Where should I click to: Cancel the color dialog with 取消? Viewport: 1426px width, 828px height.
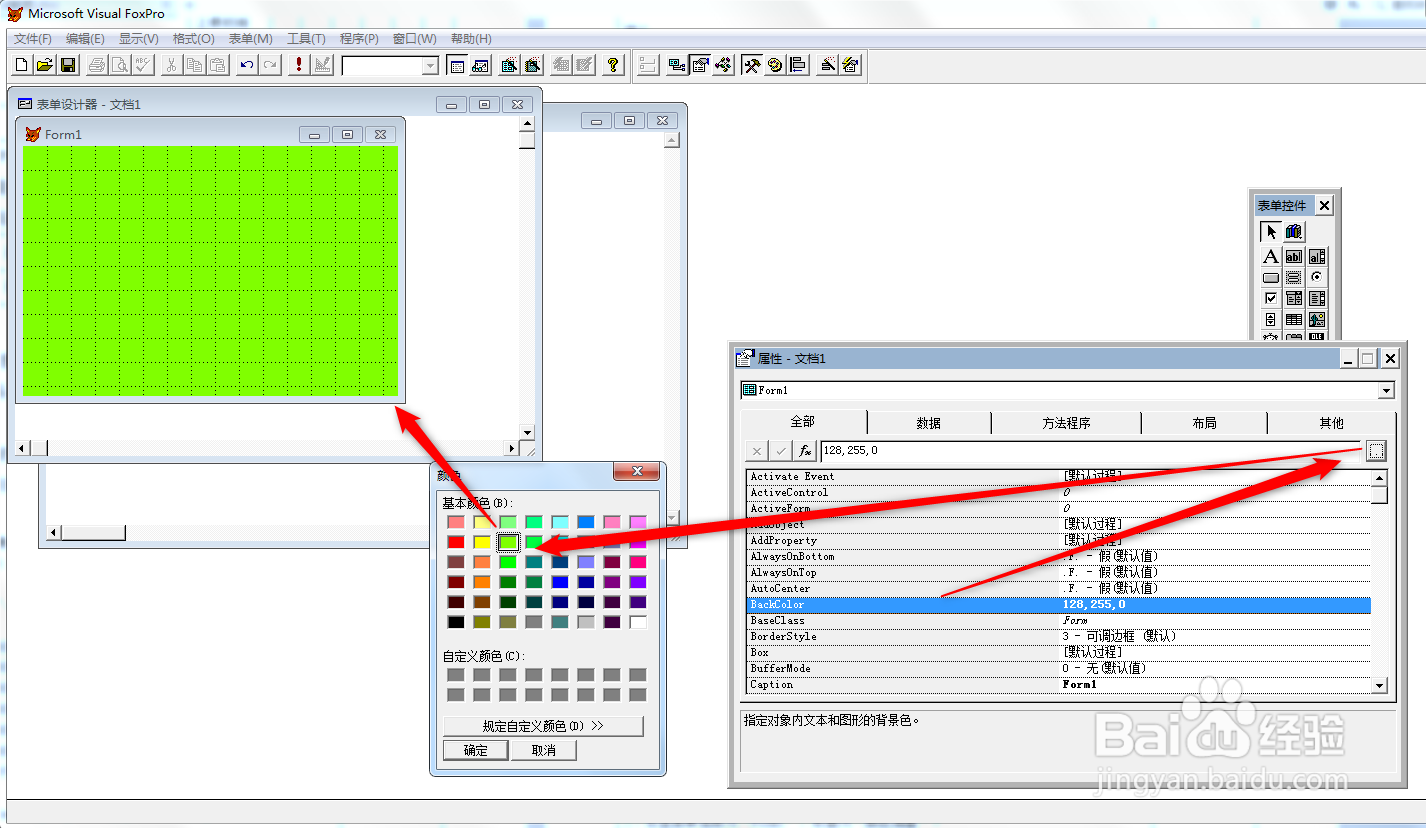click(x=544, y=750)
